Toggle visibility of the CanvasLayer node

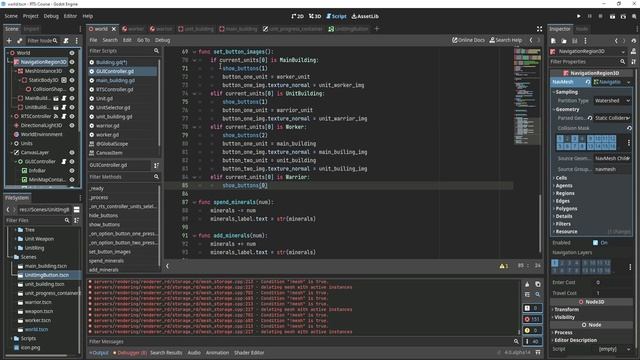pos(72,153)
